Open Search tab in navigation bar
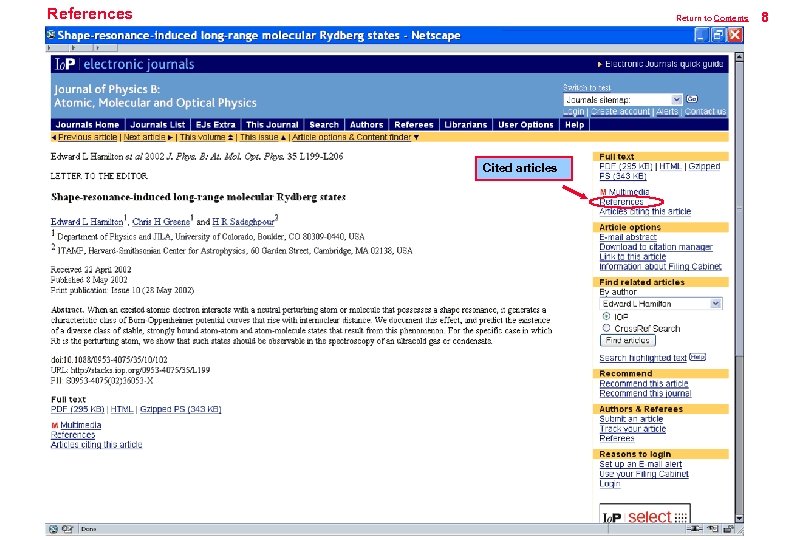794x540 pixels. pos(324,125)
